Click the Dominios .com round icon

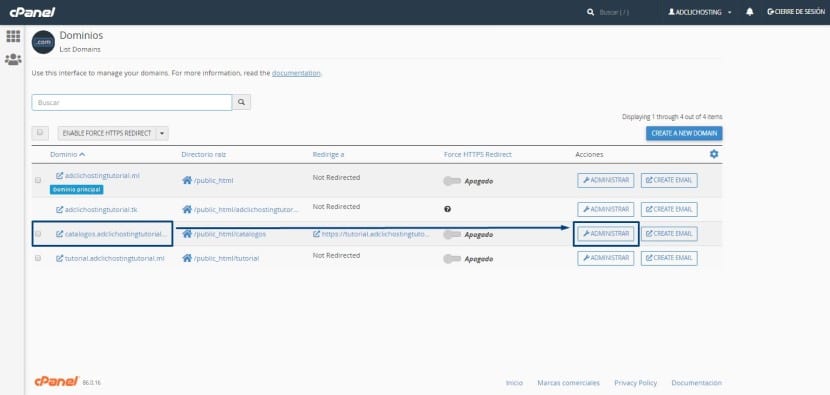point(43,42)
